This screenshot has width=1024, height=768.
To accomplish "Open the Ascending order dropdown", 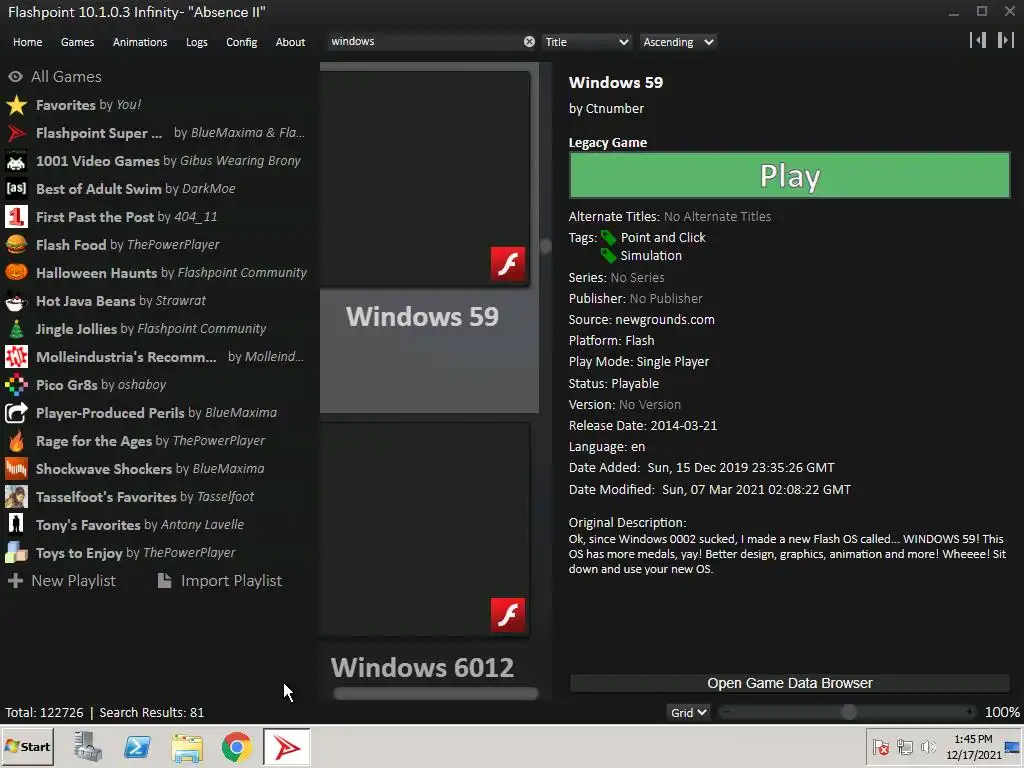I will pyautogui.click(x=678, y=42).
